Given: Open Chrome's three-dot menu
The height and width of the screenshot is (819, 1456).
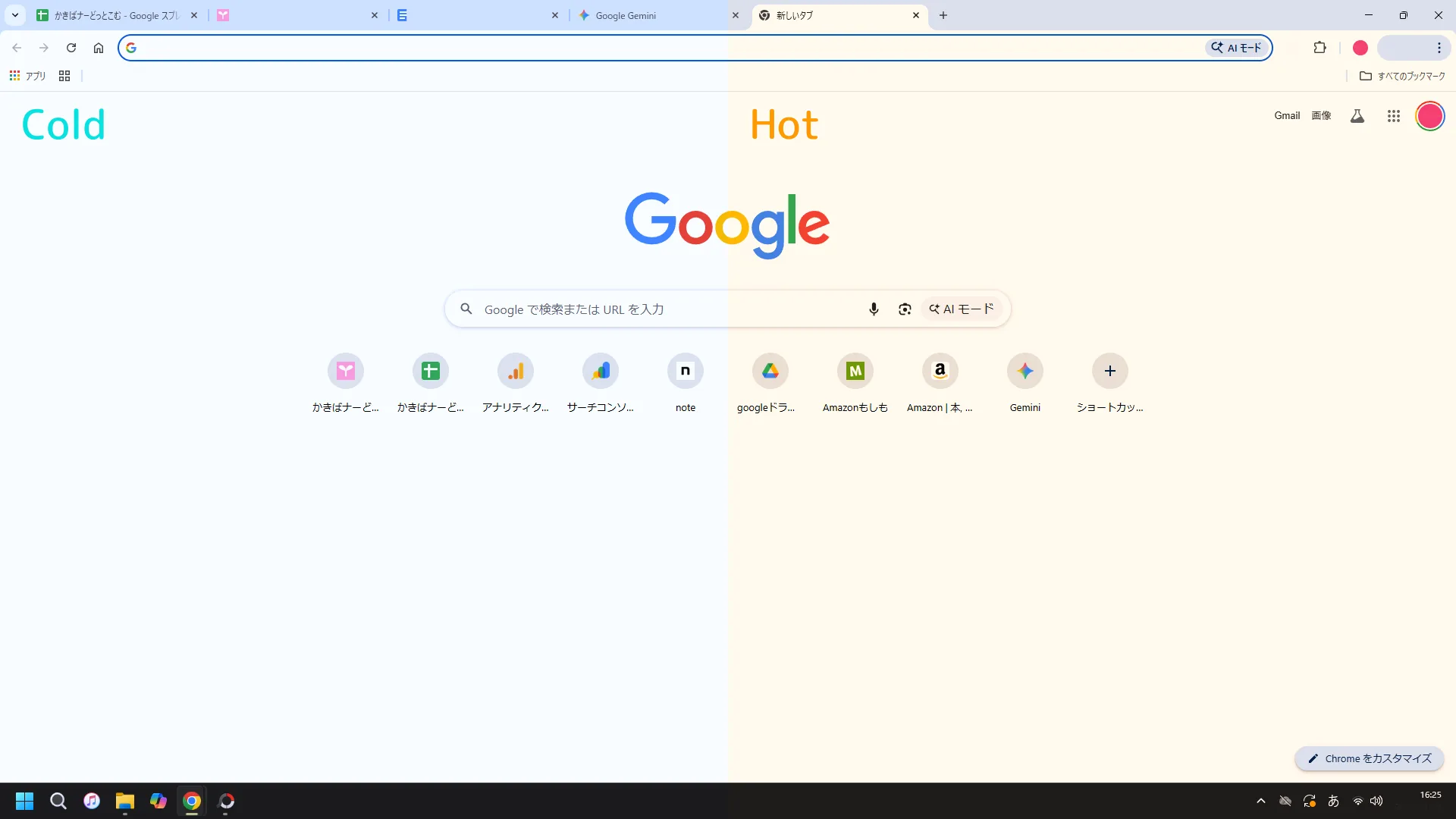Looking at the screenshot, I should pyautogui.click(x=1439, y=48).
